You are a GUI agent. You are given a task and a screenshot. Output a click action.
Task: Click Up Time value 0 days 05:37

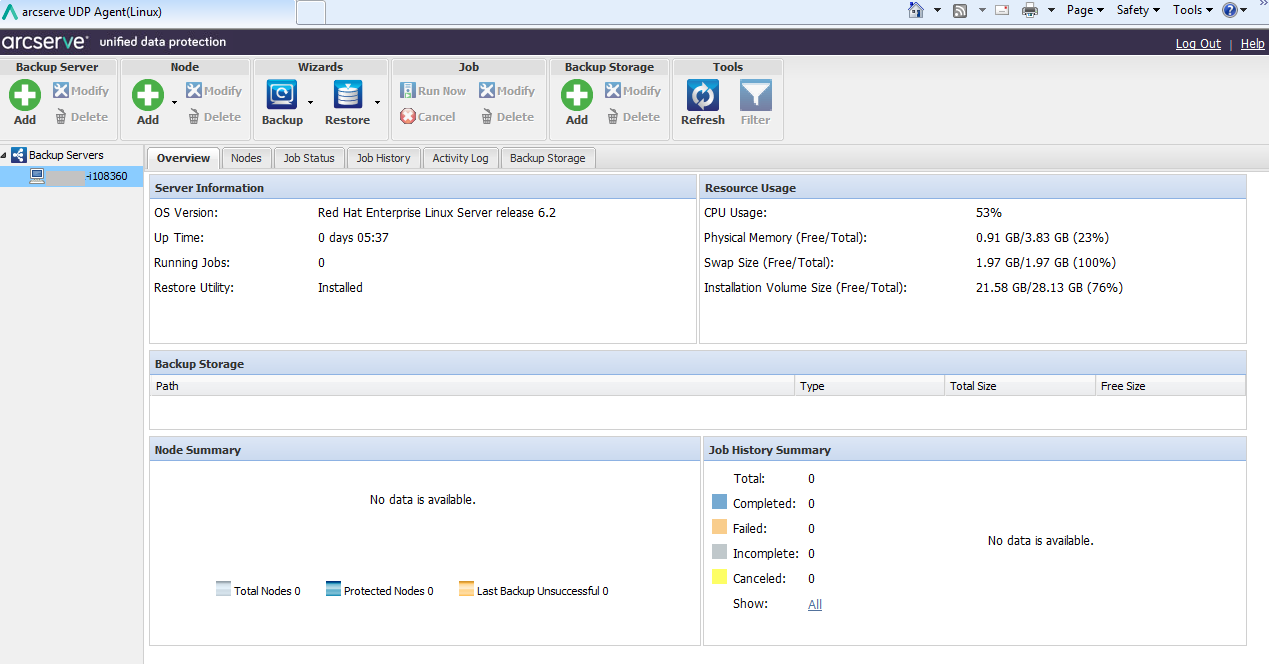pos(353,238)
